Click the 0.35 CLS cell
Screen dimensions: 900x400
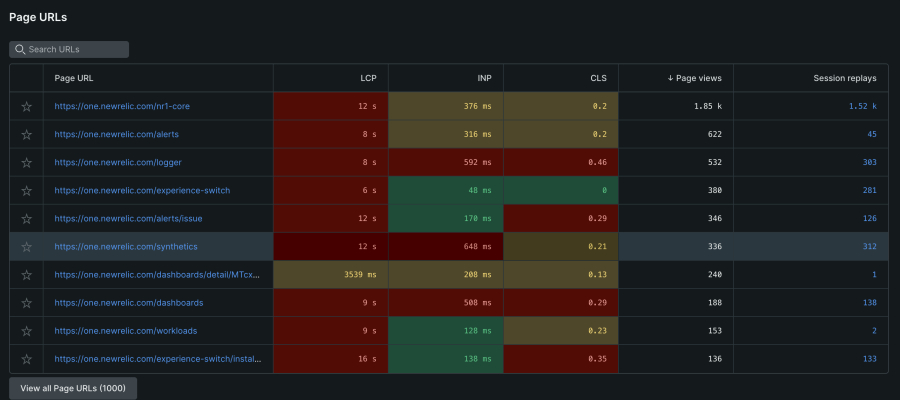click(x=561, y=359)
